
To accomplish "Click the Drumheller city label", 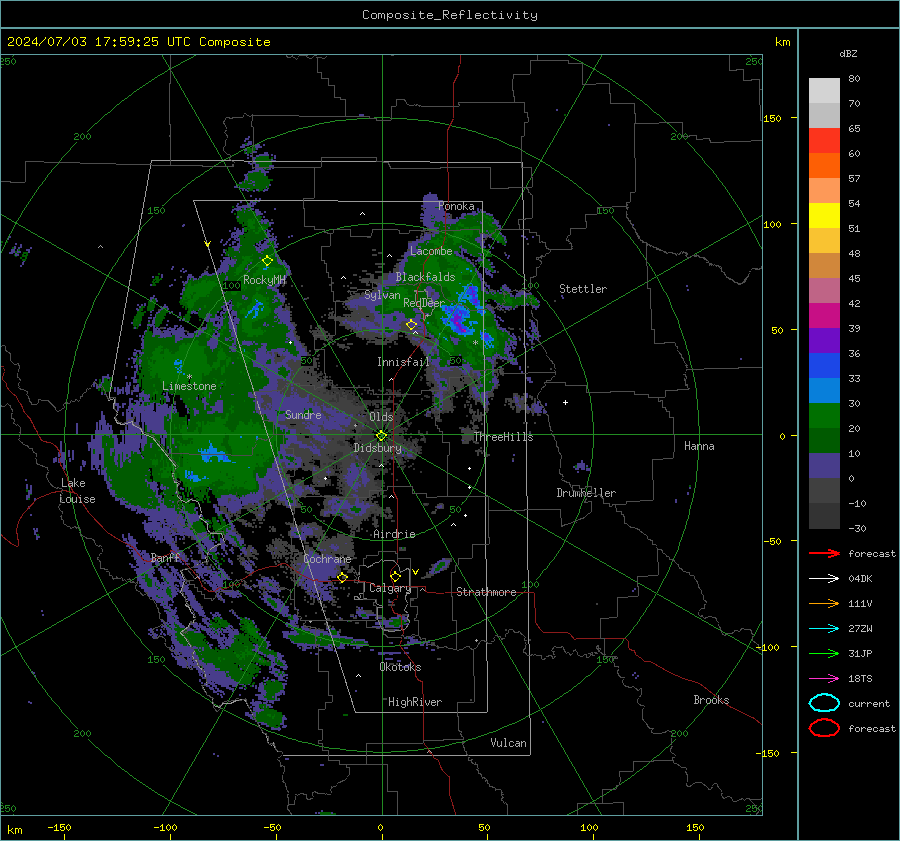I will tap(586, 493).
